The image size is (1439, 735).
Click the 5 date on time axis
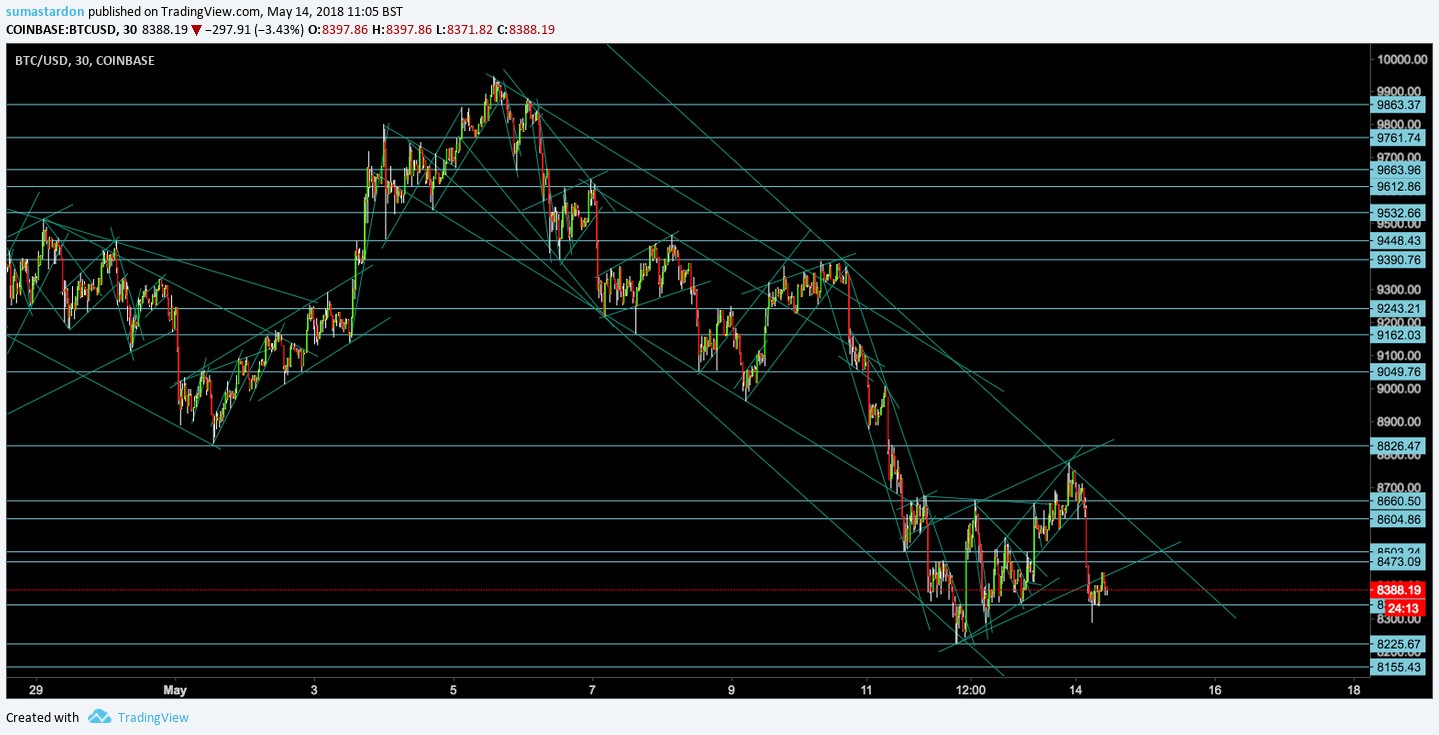pos(453,690)
